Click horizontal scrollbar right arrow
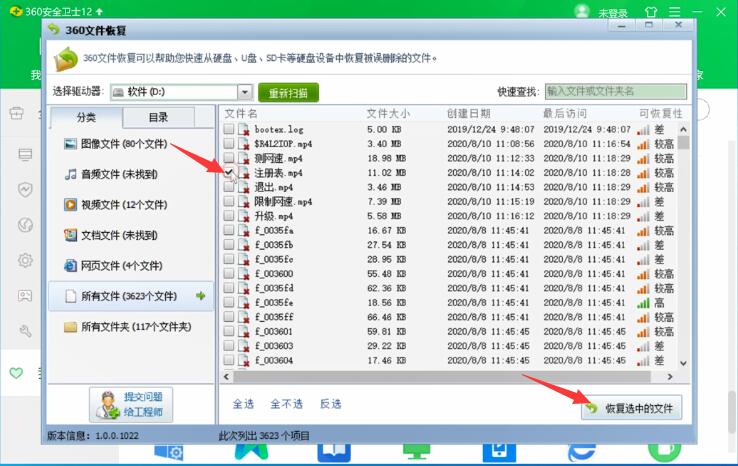The height and width of the screenshot is (466, 738). tap(670, 377)
